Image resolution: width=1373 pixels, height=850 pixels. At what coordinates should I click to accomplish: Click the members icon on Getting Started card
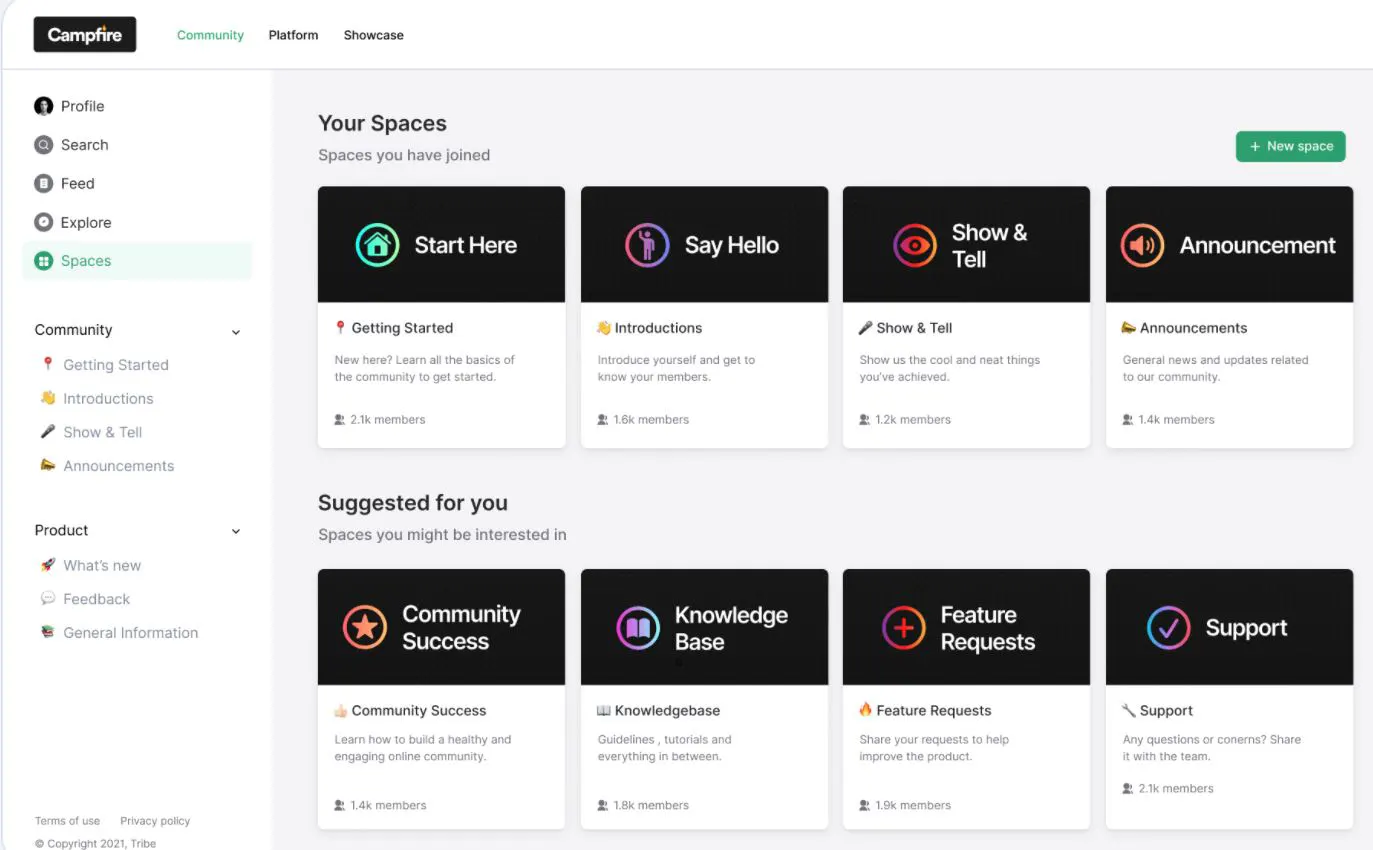point(340,420)
